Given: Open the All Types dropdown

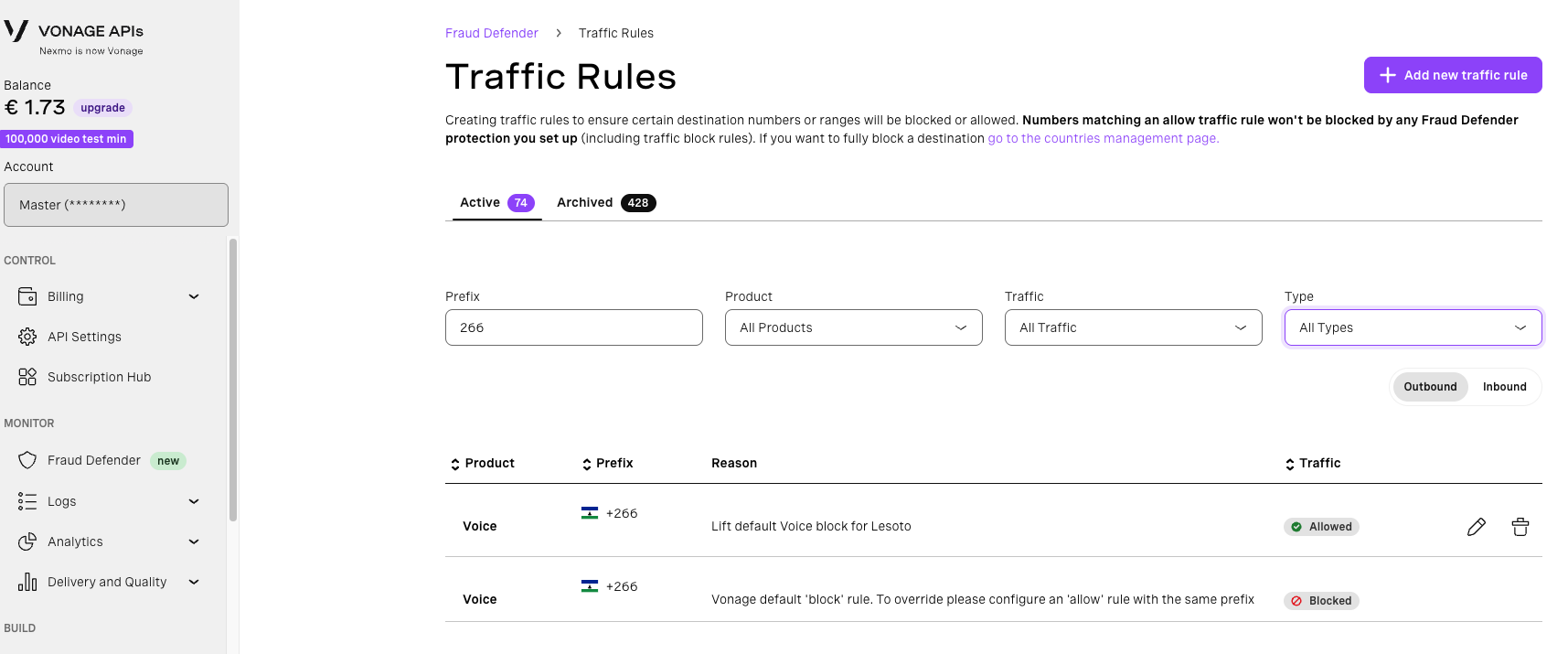Looking at the screenshot, I should [x=1413, y=327].
